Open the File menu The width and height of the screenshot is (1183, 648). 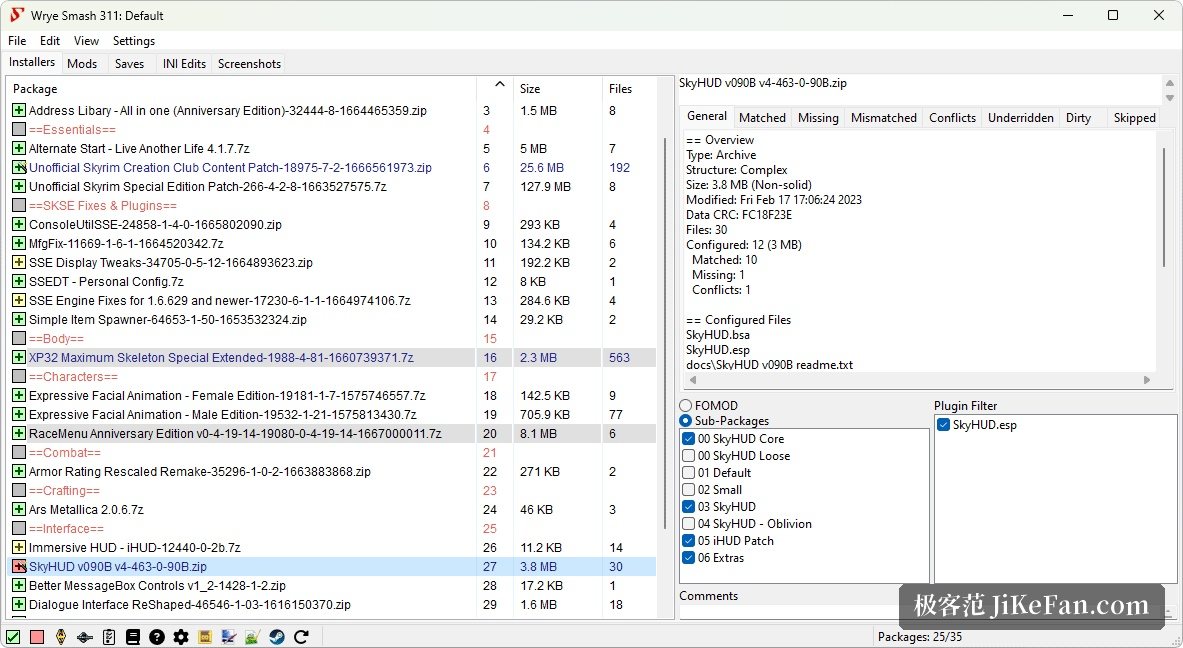17,41
